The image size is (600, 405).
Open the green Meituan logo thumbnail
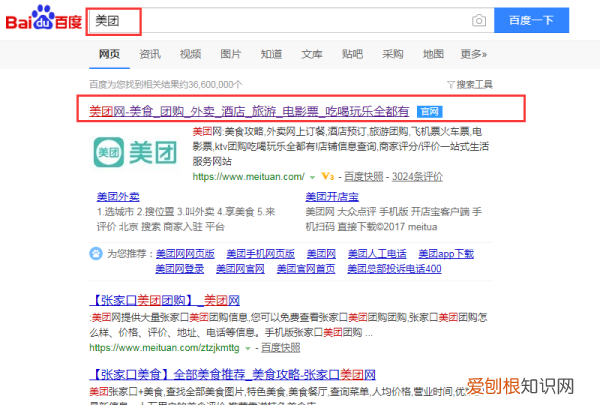pyautogui.click(x=135, y=152)
